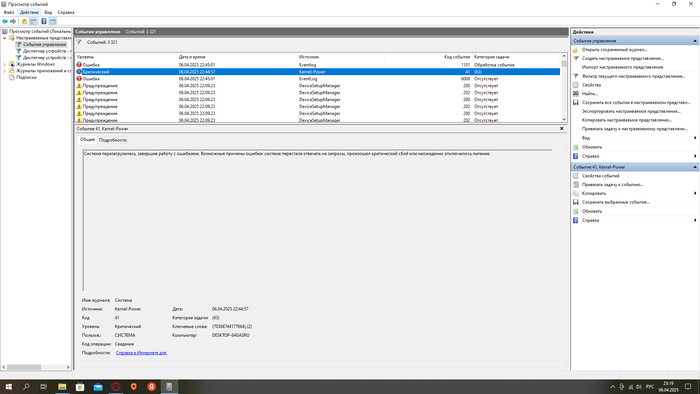Image resolution: width=700 pixels, height=394 pixels.
Task: Collapse the Настраиваемые представления tree node
Action: click(x=4, y=38)
